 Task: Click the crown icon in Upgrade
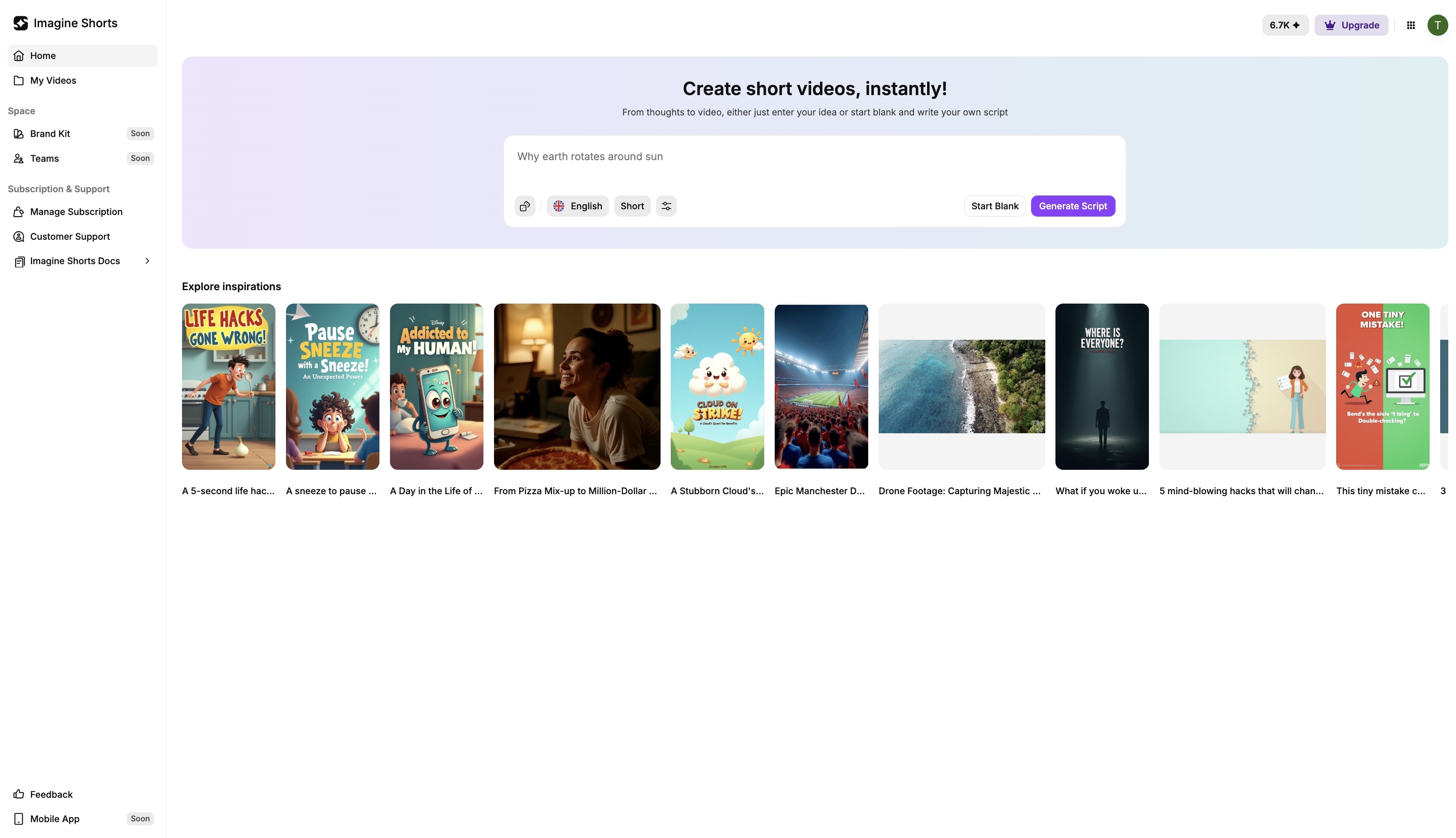[x=1329, y=25]
